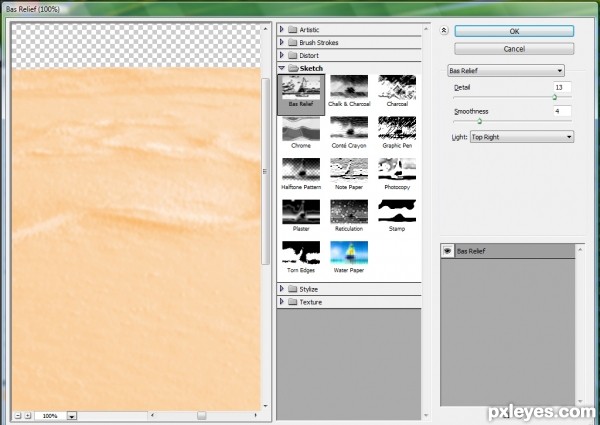600x425 pixels.
Task: Click the Cancel button
Action: coord(514,49)
